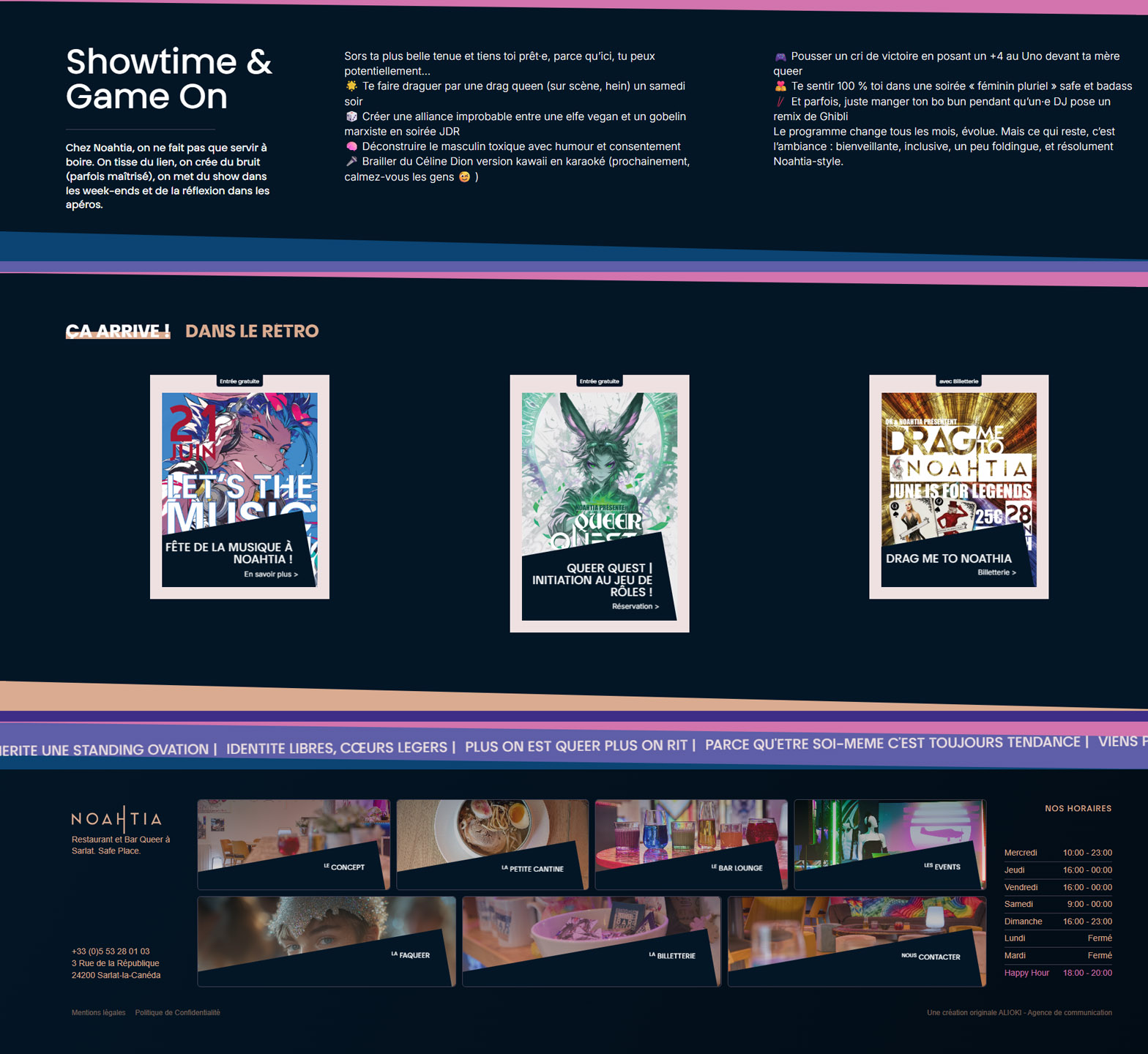
Task: Click the Happy Hour 18:00 - 20:00 row
Action: [1058, 973]
